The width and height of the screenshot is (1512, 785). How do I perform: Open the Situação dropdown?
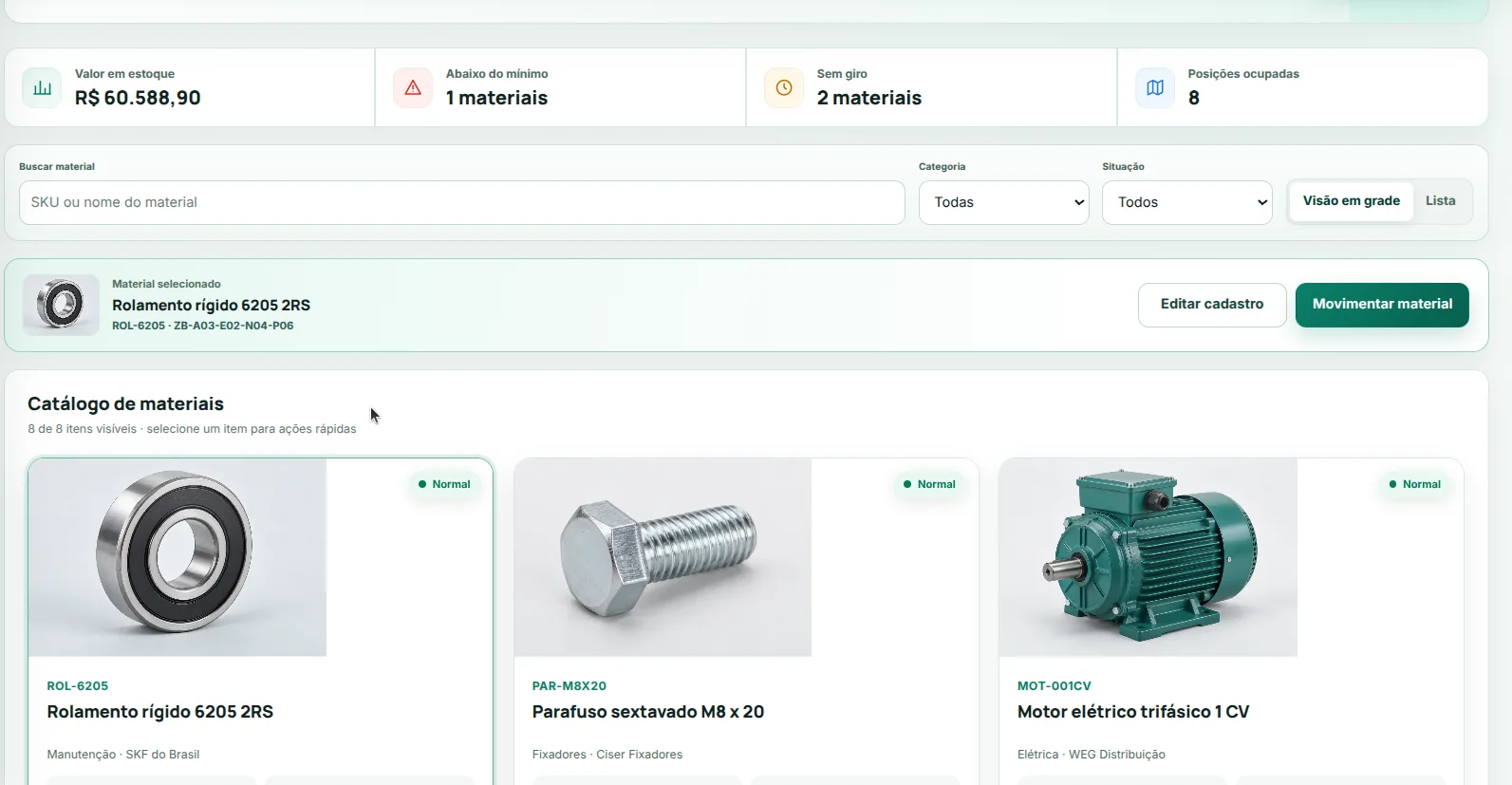point(1187,202)
